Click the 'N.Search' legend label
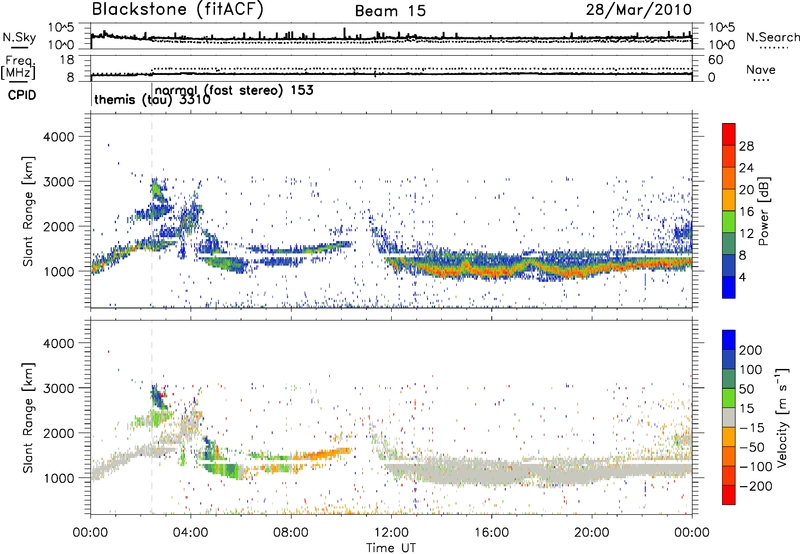 click(x=772, y=37)
